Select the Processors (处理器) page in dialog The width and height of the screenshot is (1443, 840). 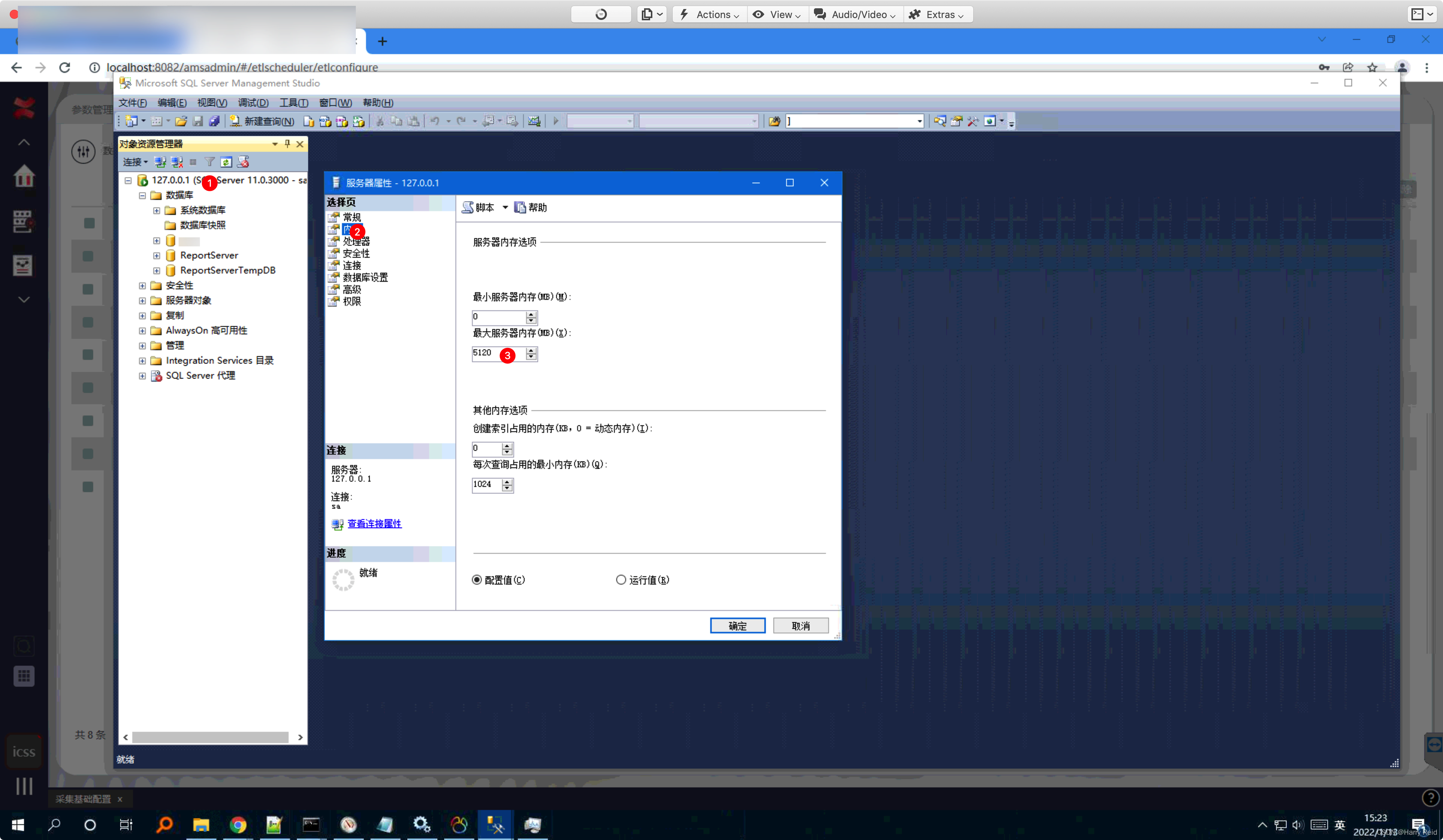355,241
